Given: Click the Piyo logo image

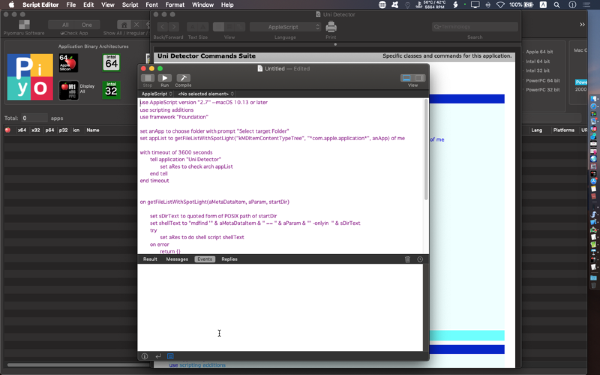Looking at the screenshot, I should (30, 77).
